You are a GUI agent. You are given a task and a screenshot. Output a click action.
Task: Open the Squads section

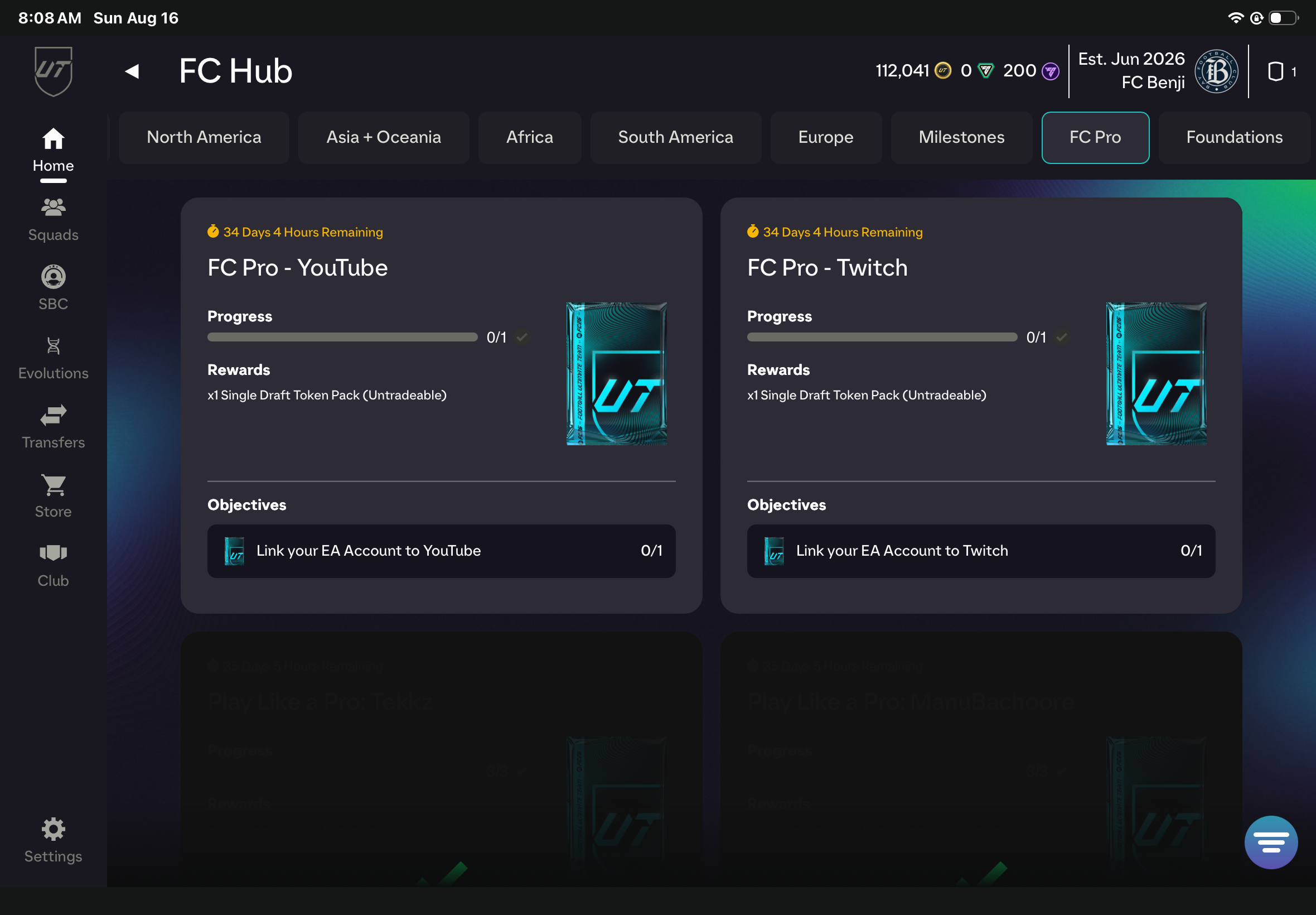pos(54,220)
